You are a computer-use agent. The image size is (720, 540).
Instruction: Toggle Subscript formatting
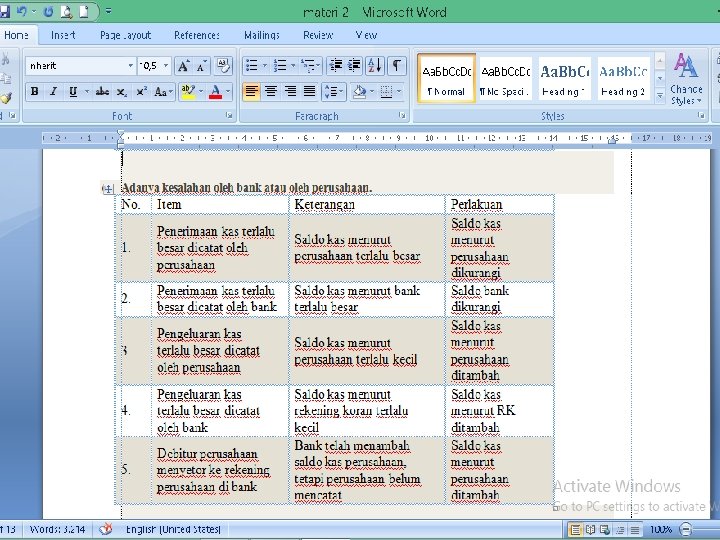point(121,91)
